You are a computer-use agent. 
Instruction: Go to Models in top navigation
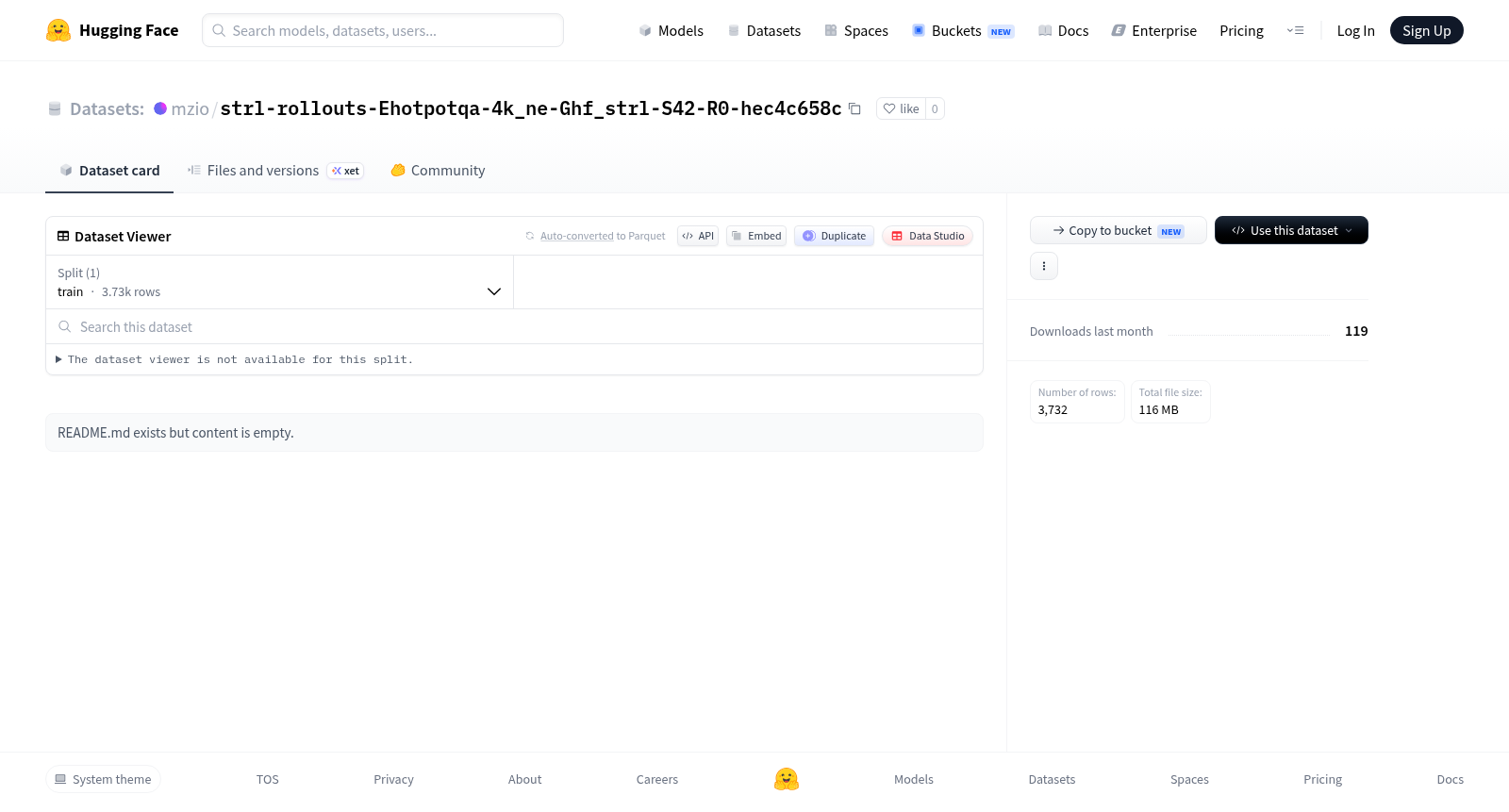point(671,30)
